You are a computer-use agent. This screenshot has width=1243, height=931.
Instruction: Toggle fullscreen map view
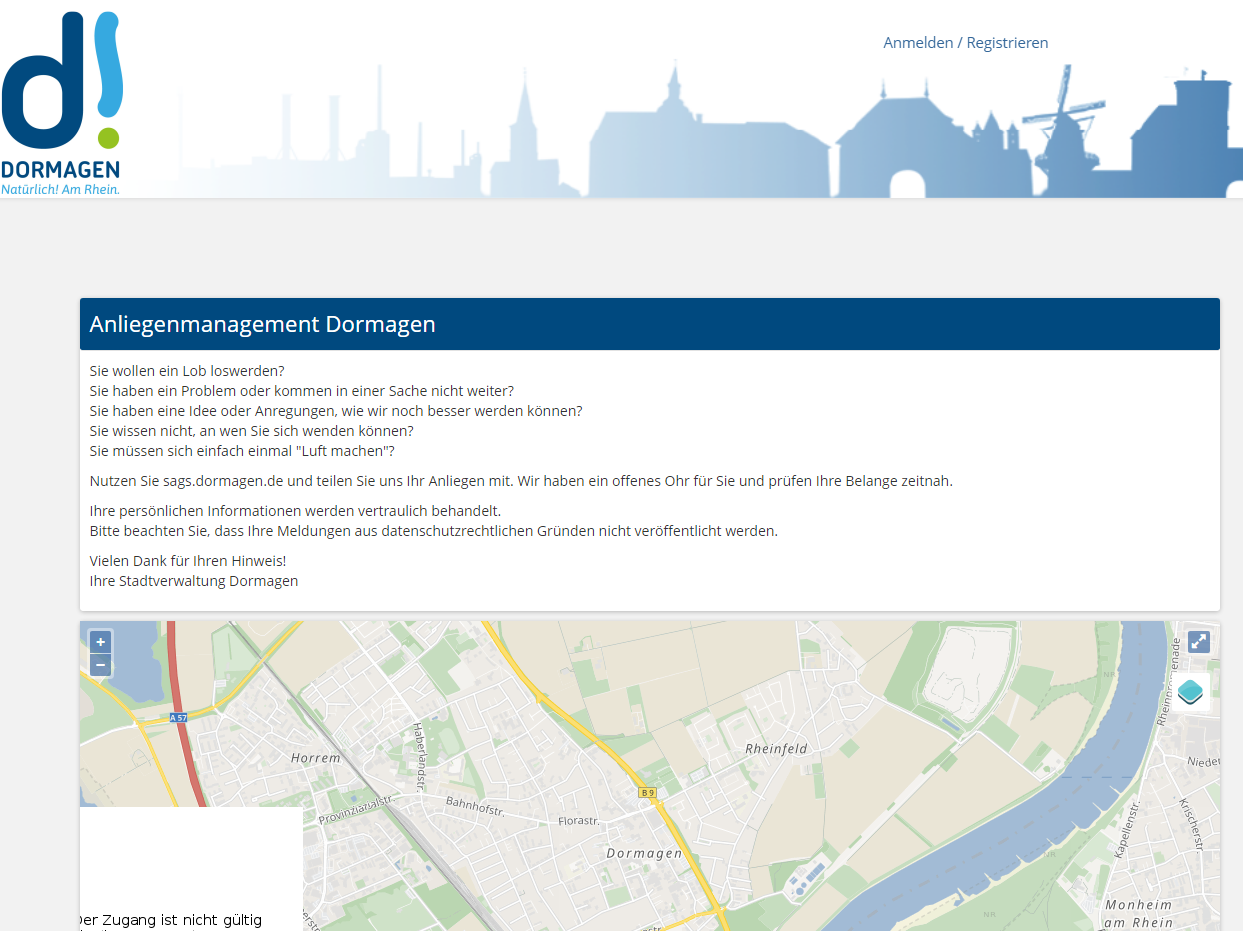1198,642
